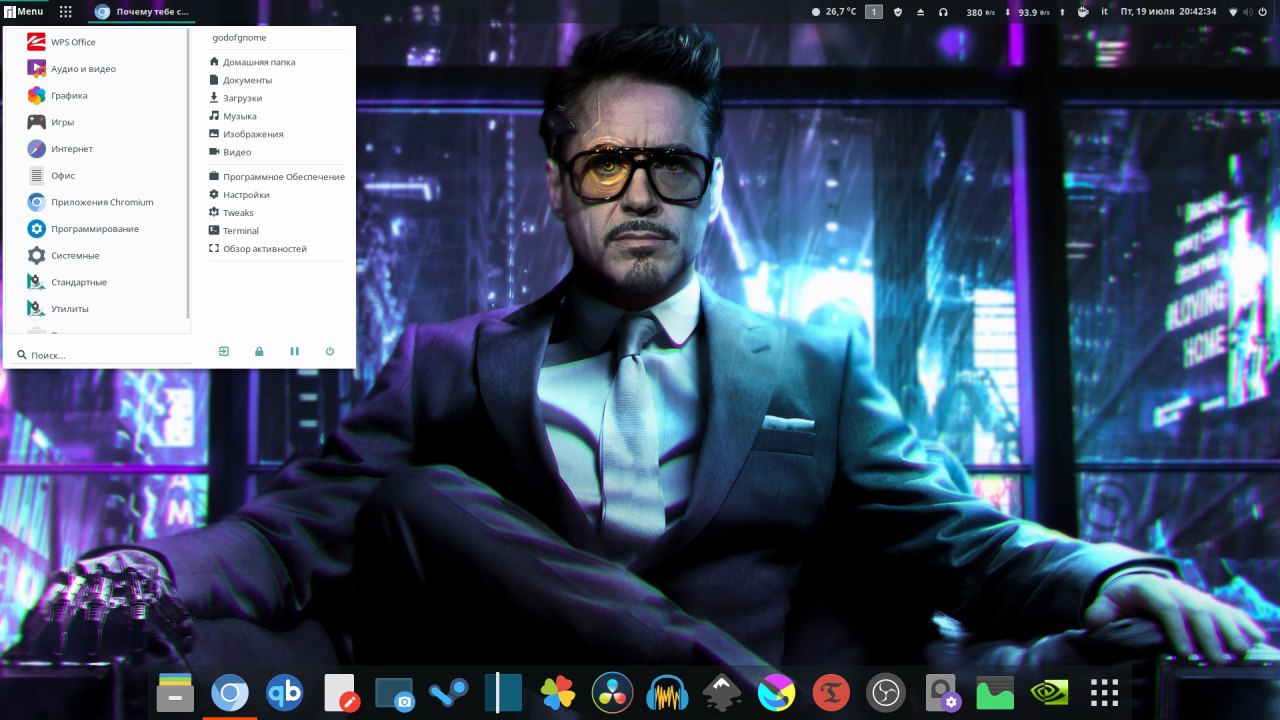
Task: Open the volume icon in system tray
Action: point(1248,11)
